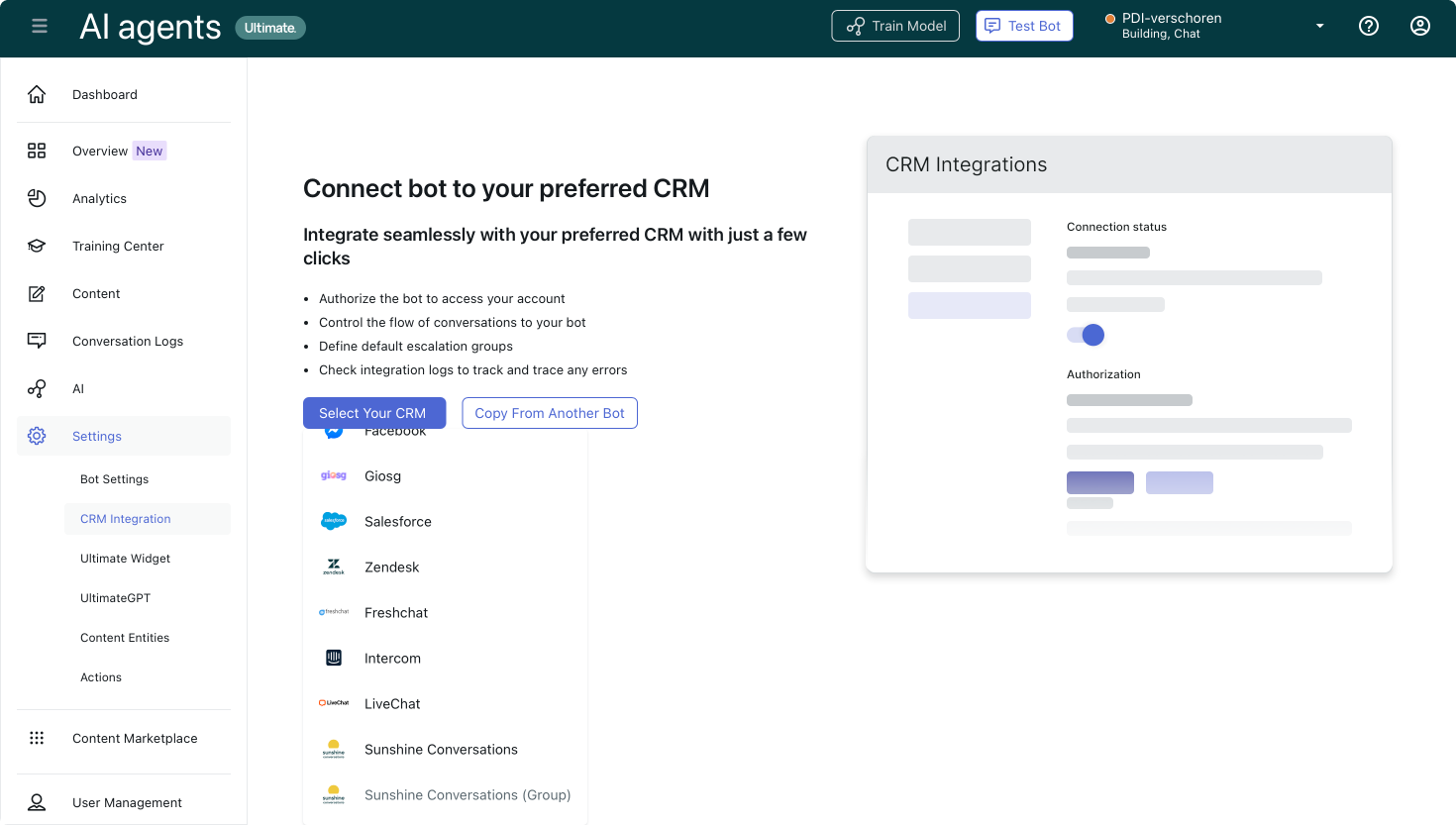The height and width of the screenshot is (825, 1456).
Task: Click the Conversation Logs chat icon
Action: point(37,341)
